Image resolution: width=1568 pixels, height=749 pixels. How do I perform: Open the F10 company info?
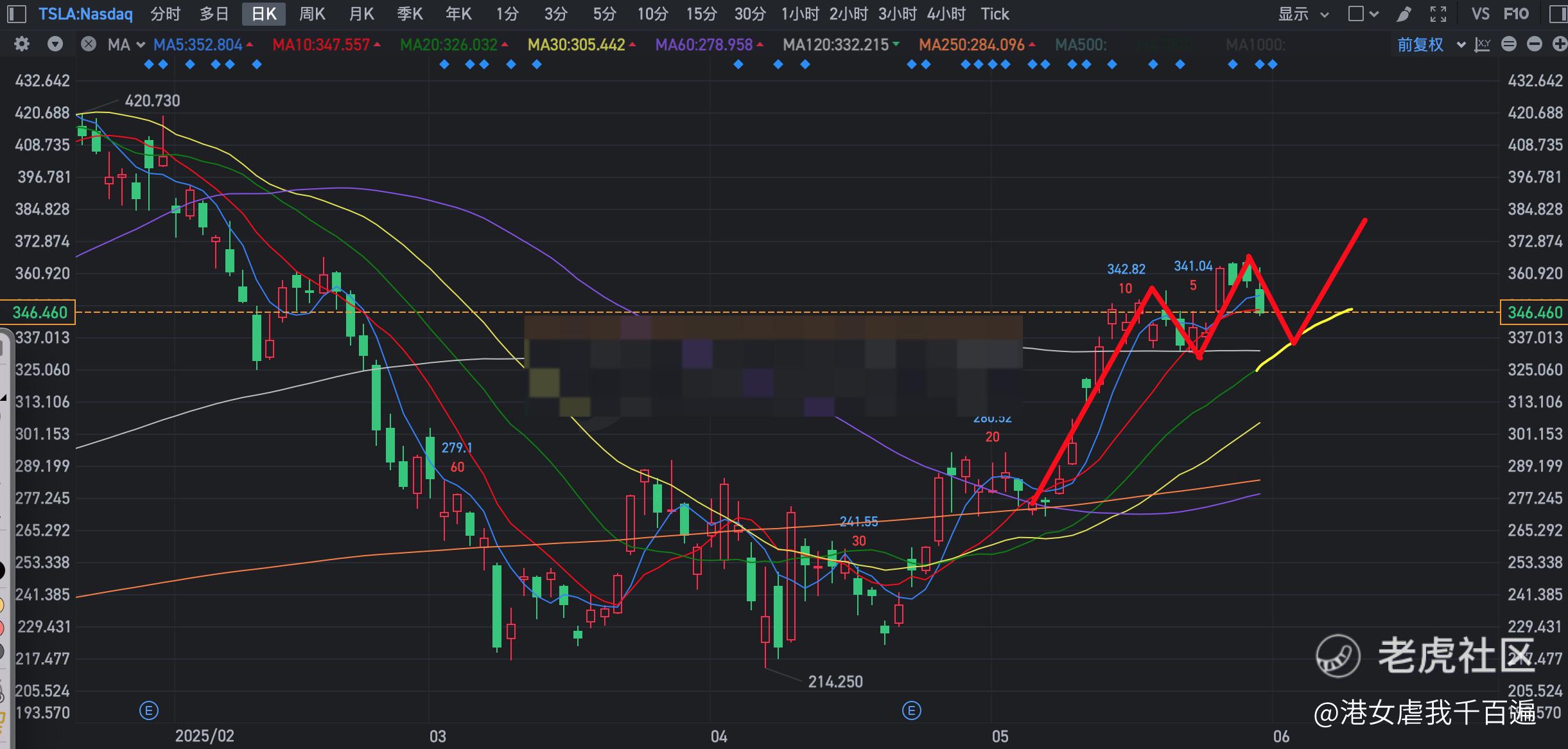click(x=1517, y=13)
